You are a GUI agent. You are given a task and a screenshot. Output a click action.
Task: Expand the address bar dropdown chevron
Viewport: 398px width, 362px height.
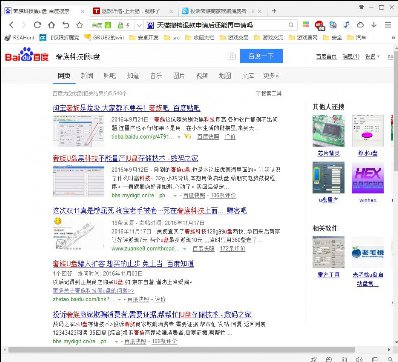coord(140,25)
